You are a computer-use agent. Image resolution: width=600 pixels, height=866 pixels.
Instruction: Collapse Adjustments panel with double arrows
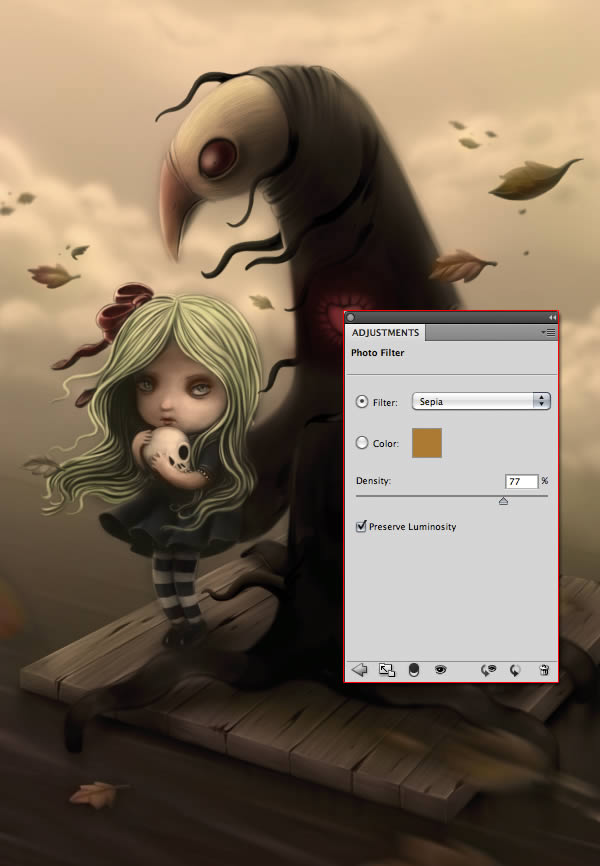pos(552,318)
